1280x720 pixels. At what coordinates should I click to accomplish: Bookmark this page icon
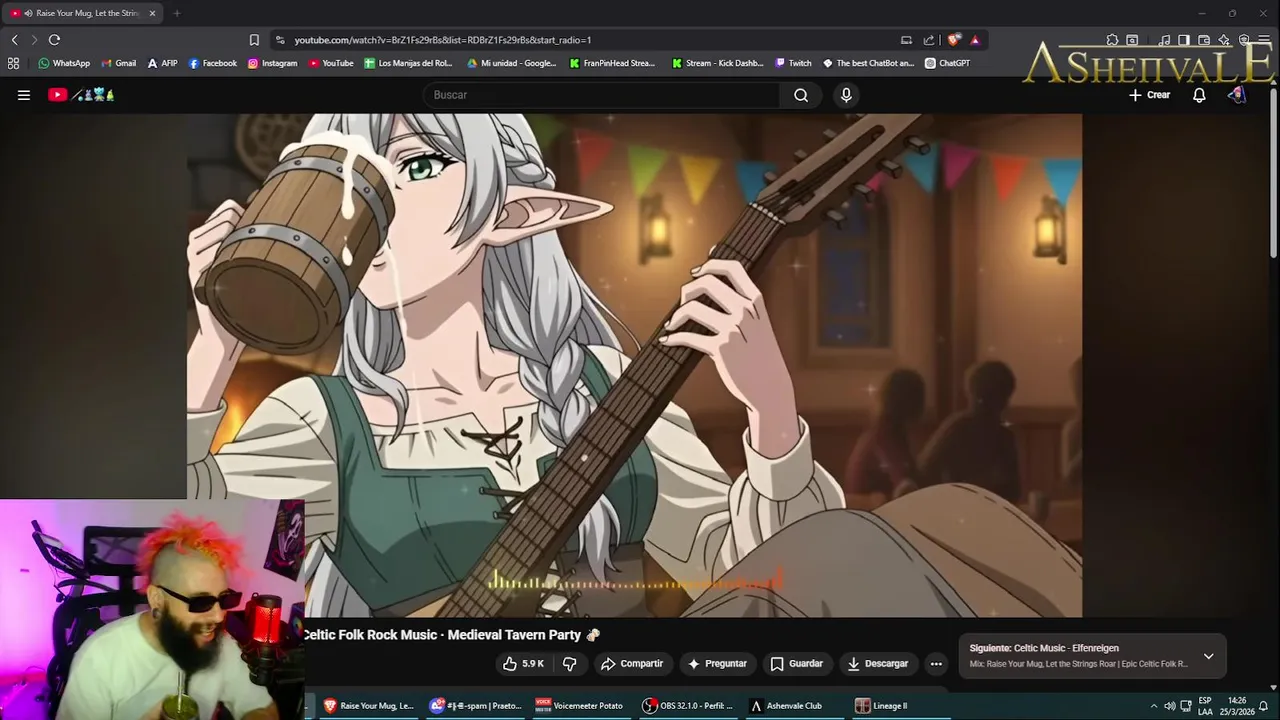254,40
